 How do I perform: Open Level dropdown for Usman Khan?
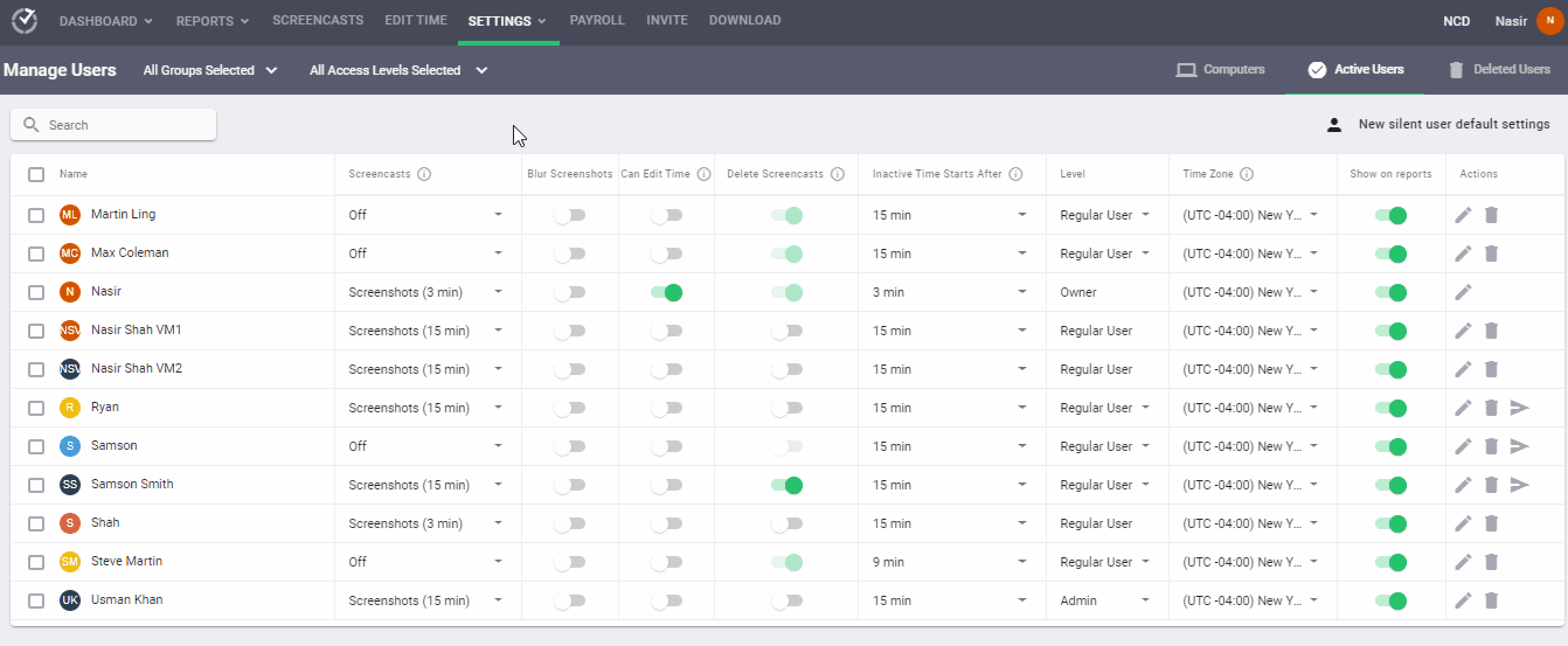[1144, 600]
